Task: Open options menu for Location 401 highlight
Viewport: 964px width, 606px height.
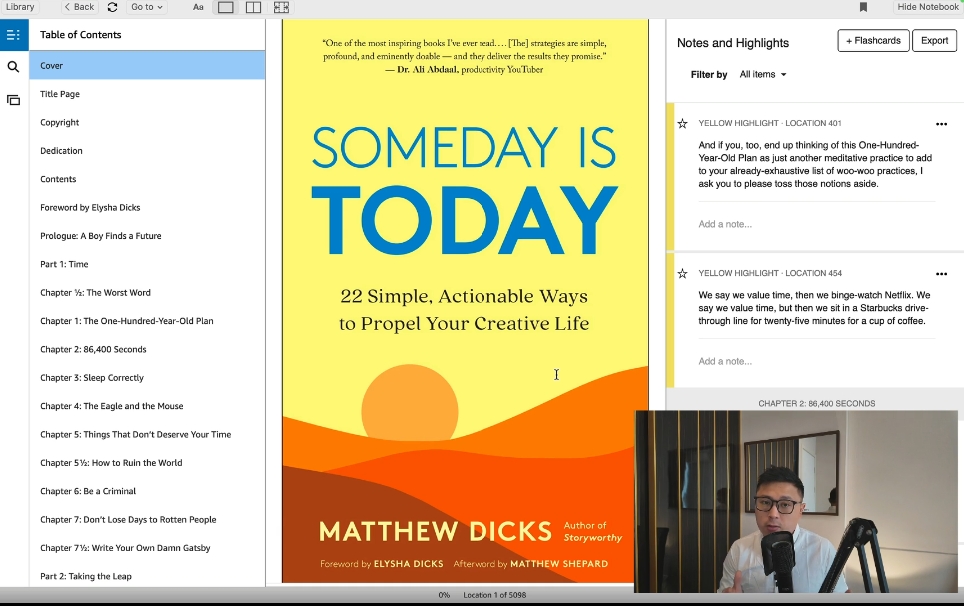Action: pyautogui.click(x=941, y=124)
